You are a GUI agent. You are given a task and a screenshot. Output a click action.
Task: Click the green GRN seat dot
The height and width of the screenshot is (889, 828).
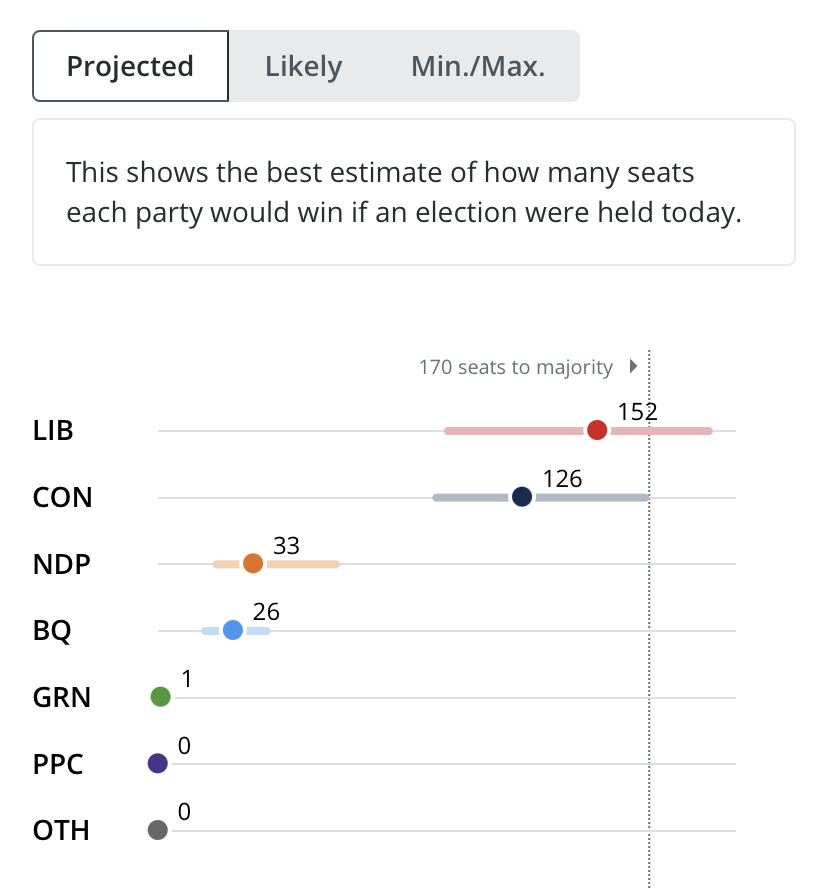[x=160, y=696]
